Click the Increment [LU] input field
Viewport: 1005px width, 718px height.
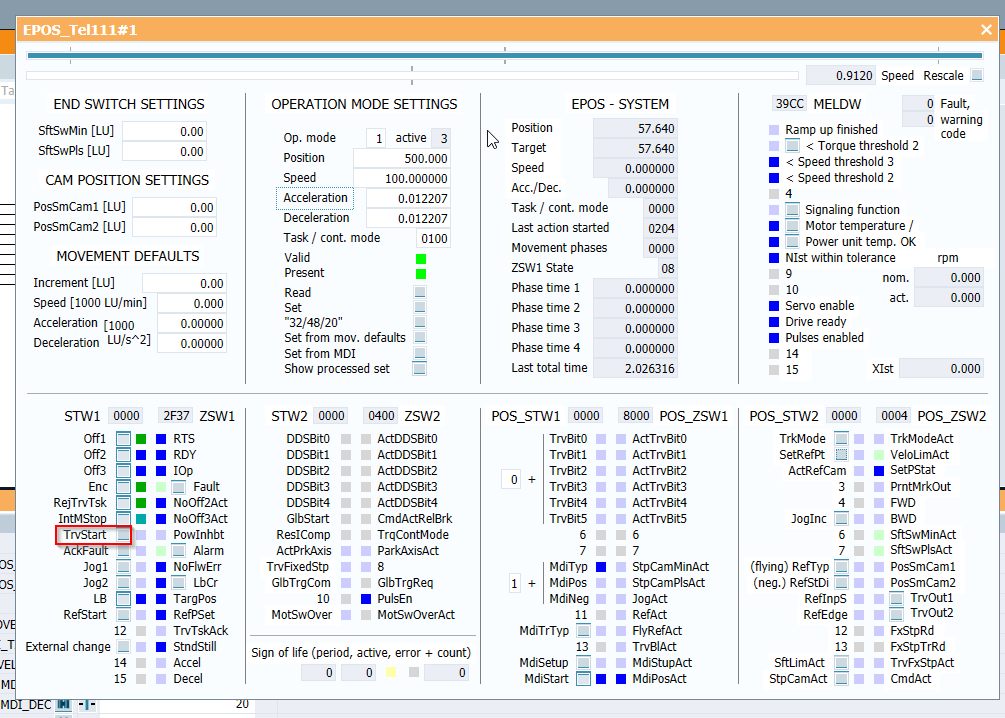click(x=184, y=283)
